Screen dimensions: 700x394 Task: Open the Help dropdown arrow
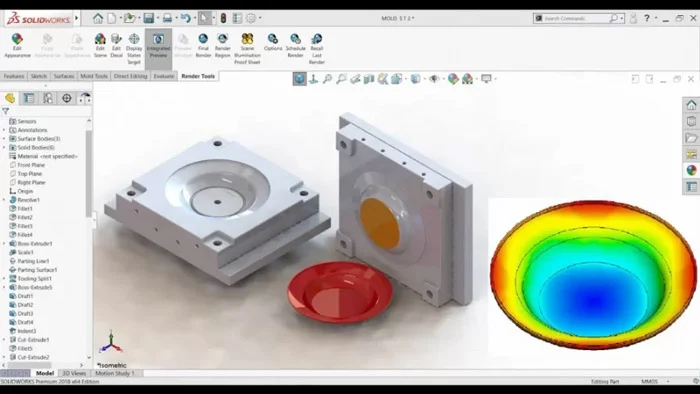(656, 18)
